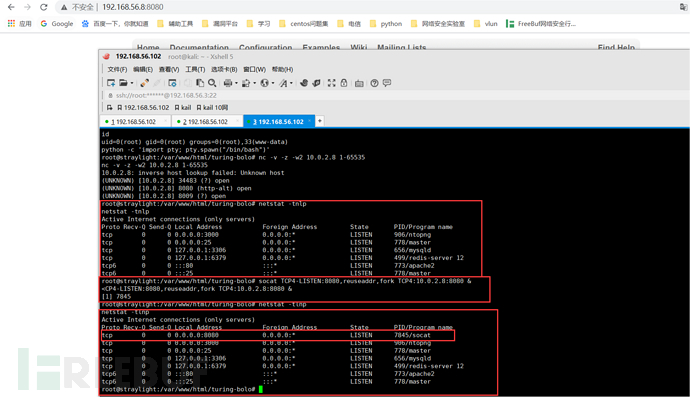Viewport: 690px width, 397px height.
Task: Switch to session tab 2 192.168.56.102
Action: click(x=206, y=121)
